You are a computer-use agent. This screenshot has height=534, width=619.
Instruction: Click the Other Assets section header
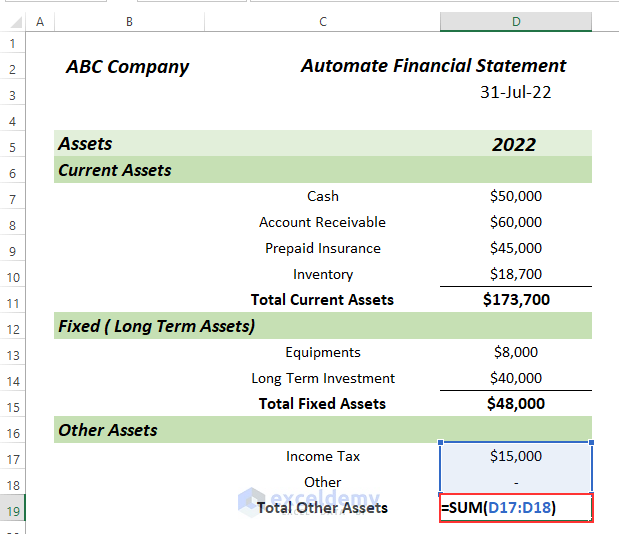(x=108, y=430)
